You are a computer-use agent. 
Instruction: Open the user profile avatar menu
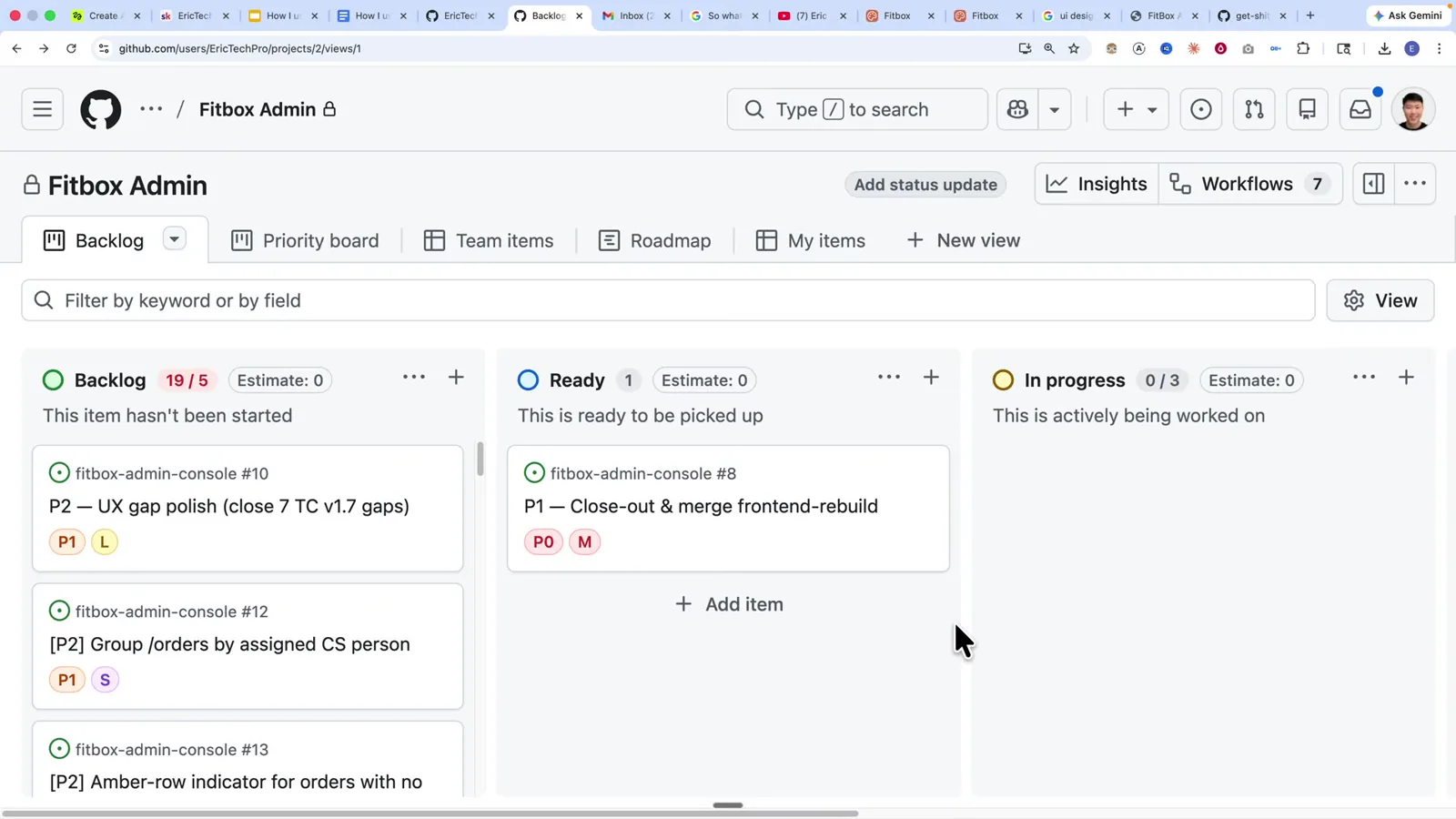point(1413,109)
